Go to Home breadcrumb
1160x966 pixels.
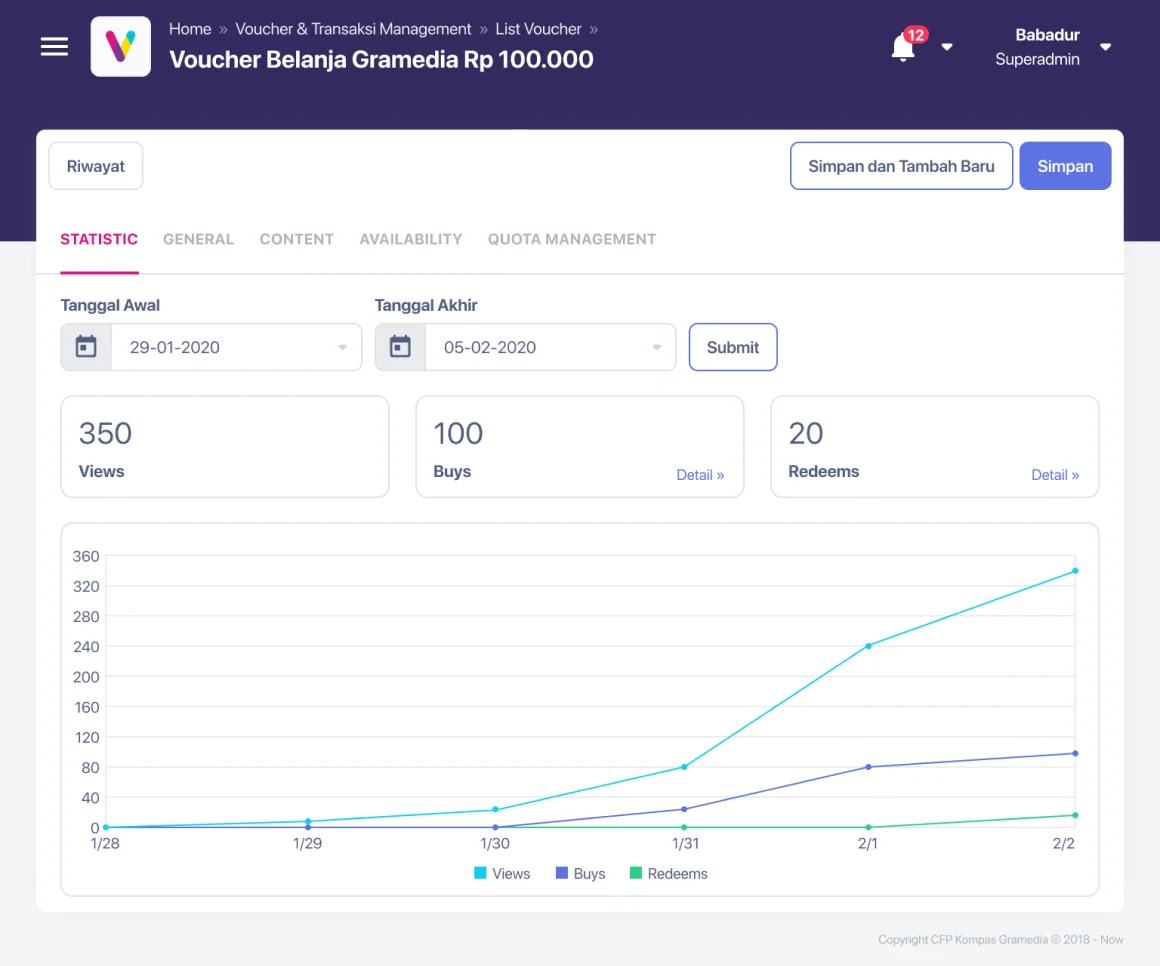(190, 29)
